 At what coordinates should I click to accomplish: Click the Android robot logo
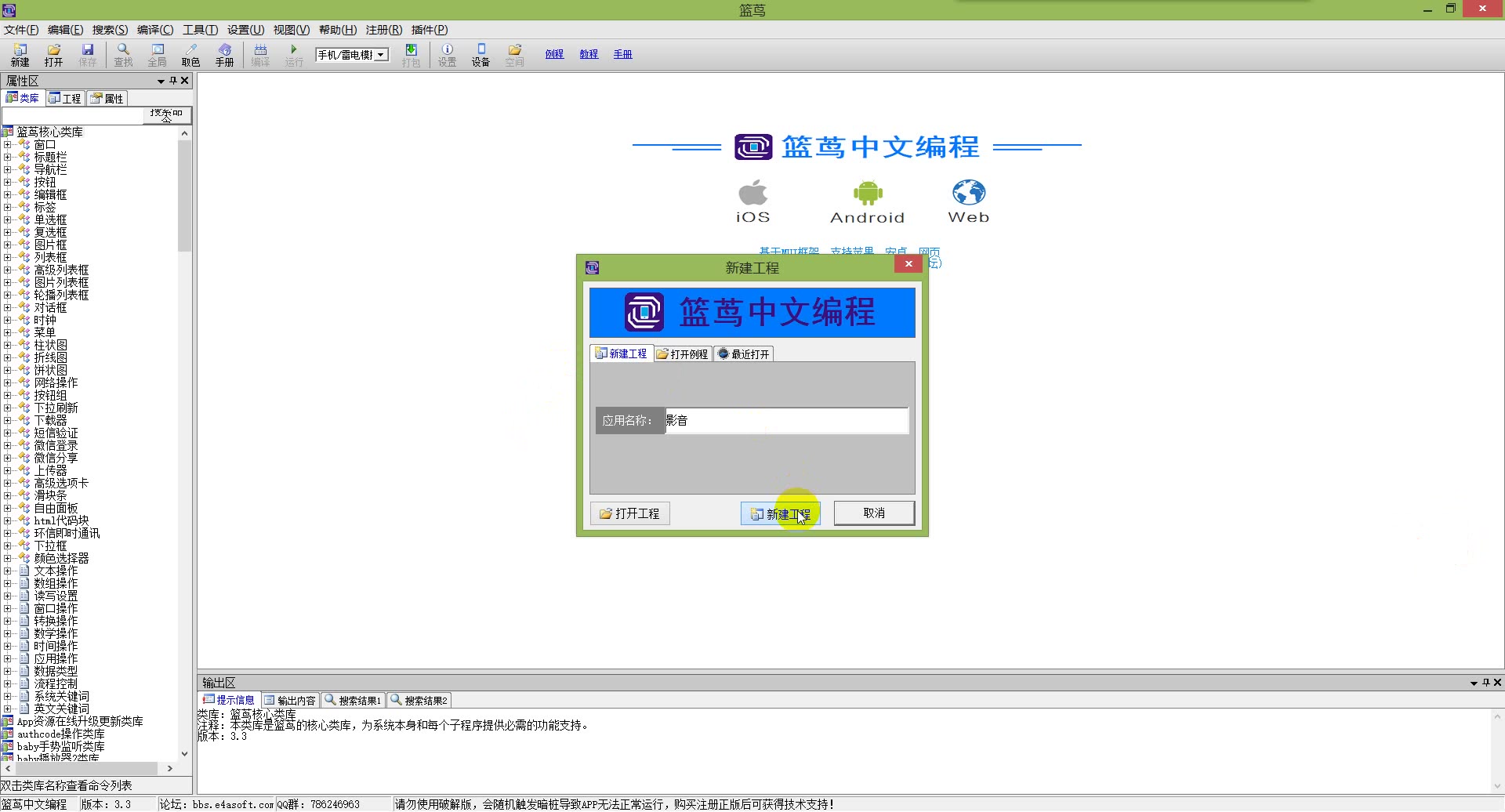tap(868, 192)
